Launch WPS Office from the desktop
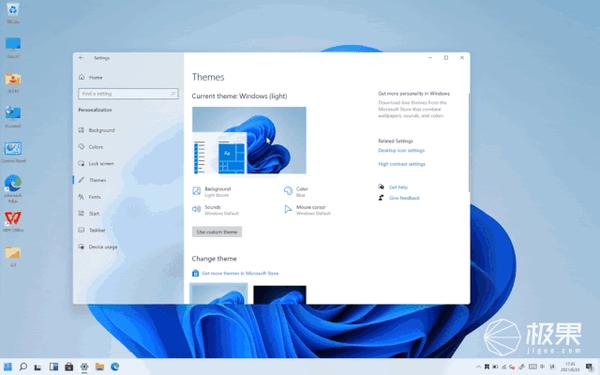Screen dimensions: 600x375 coord(13,221)
